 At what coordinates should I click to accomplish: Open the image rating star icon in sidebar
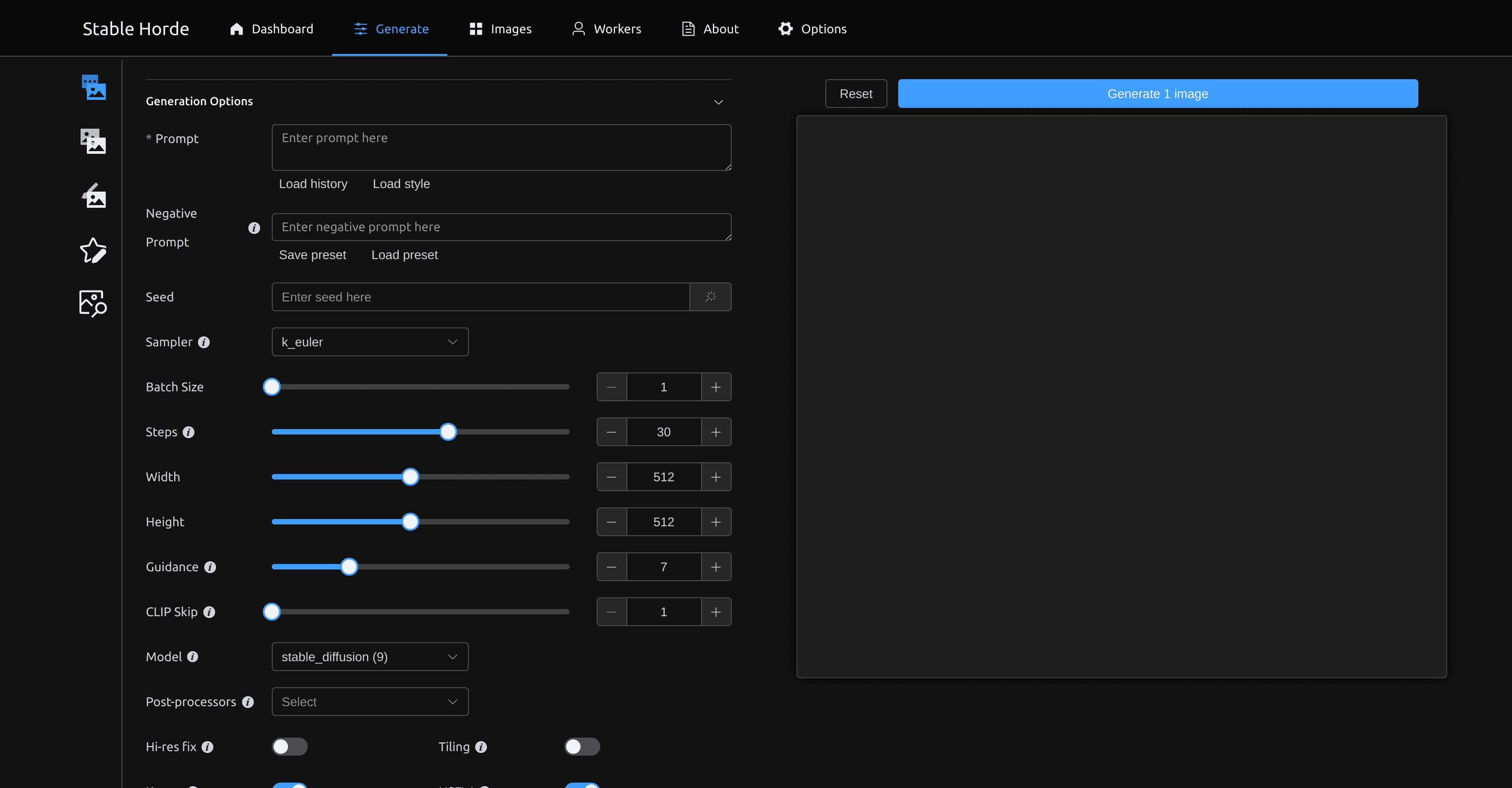[93, 251]
